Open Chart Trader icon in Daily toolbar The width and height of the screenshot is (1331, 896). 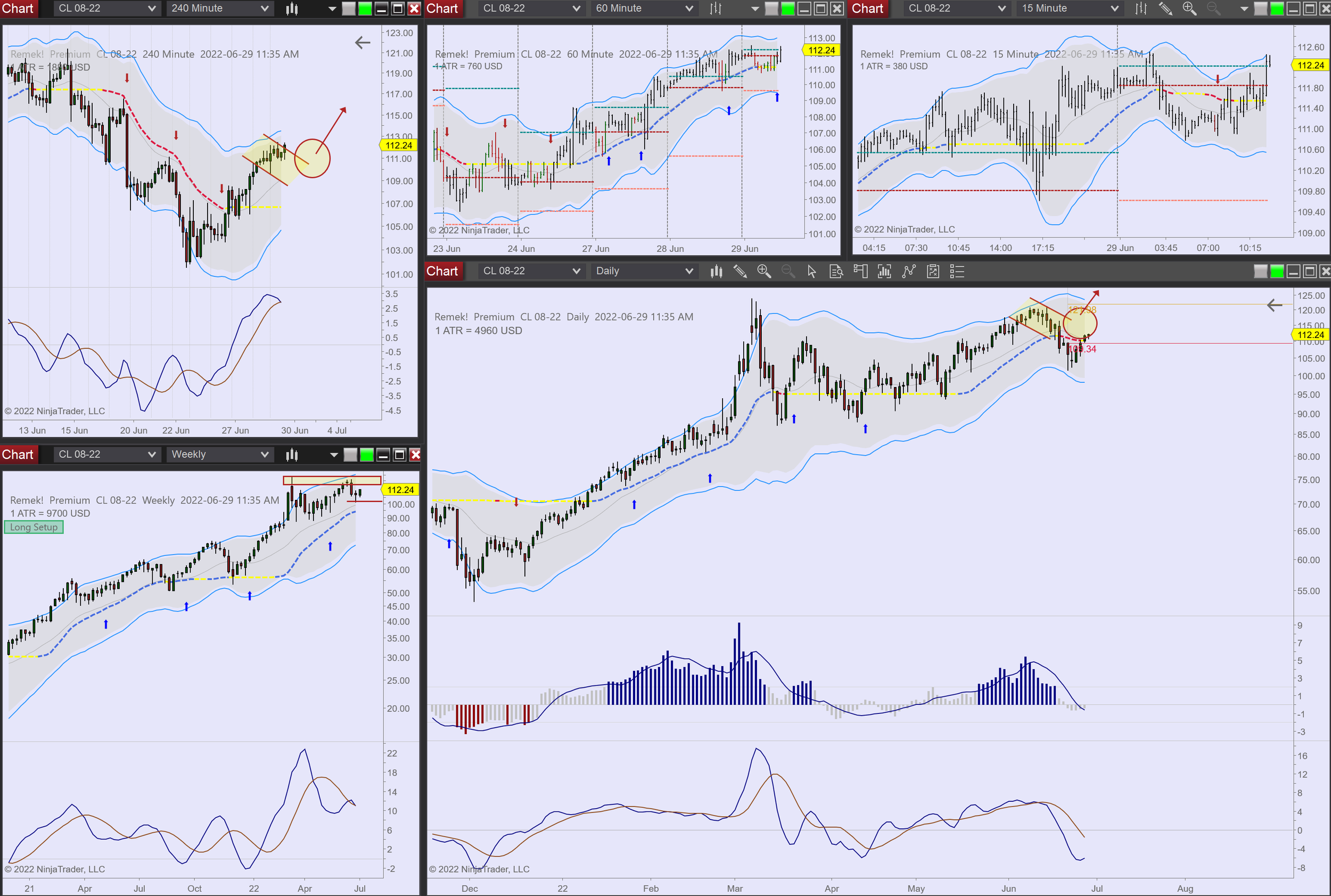860,272
